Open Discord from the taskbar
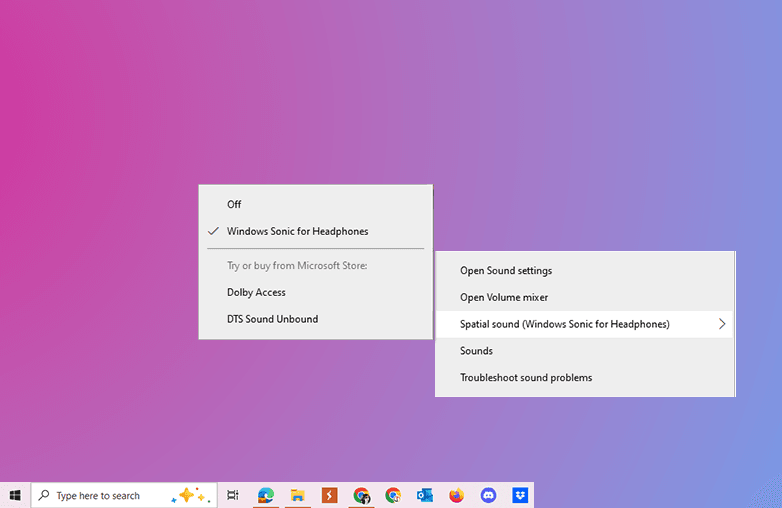The height and width of the screenshot is (508, 782). (488, 495)
